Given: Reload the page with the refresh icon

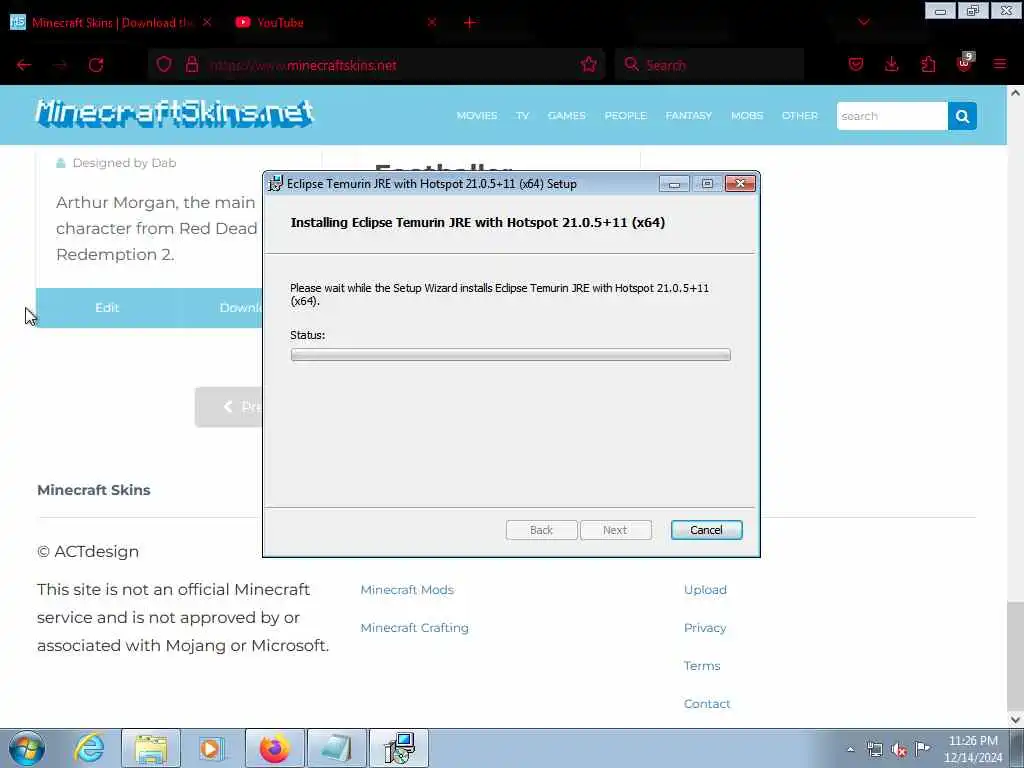Looking at the screenshot, I should click(x=96, y=65).
